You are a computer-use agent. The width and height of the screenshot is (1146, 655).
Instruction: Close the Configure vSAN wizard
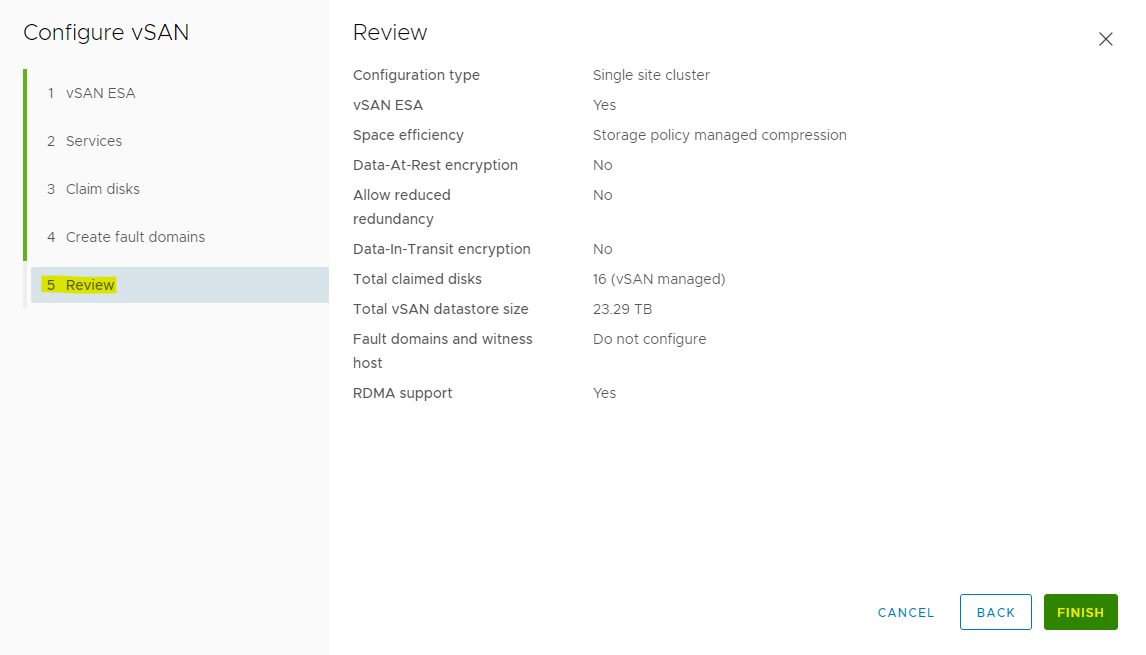(x=1105, y=39)
